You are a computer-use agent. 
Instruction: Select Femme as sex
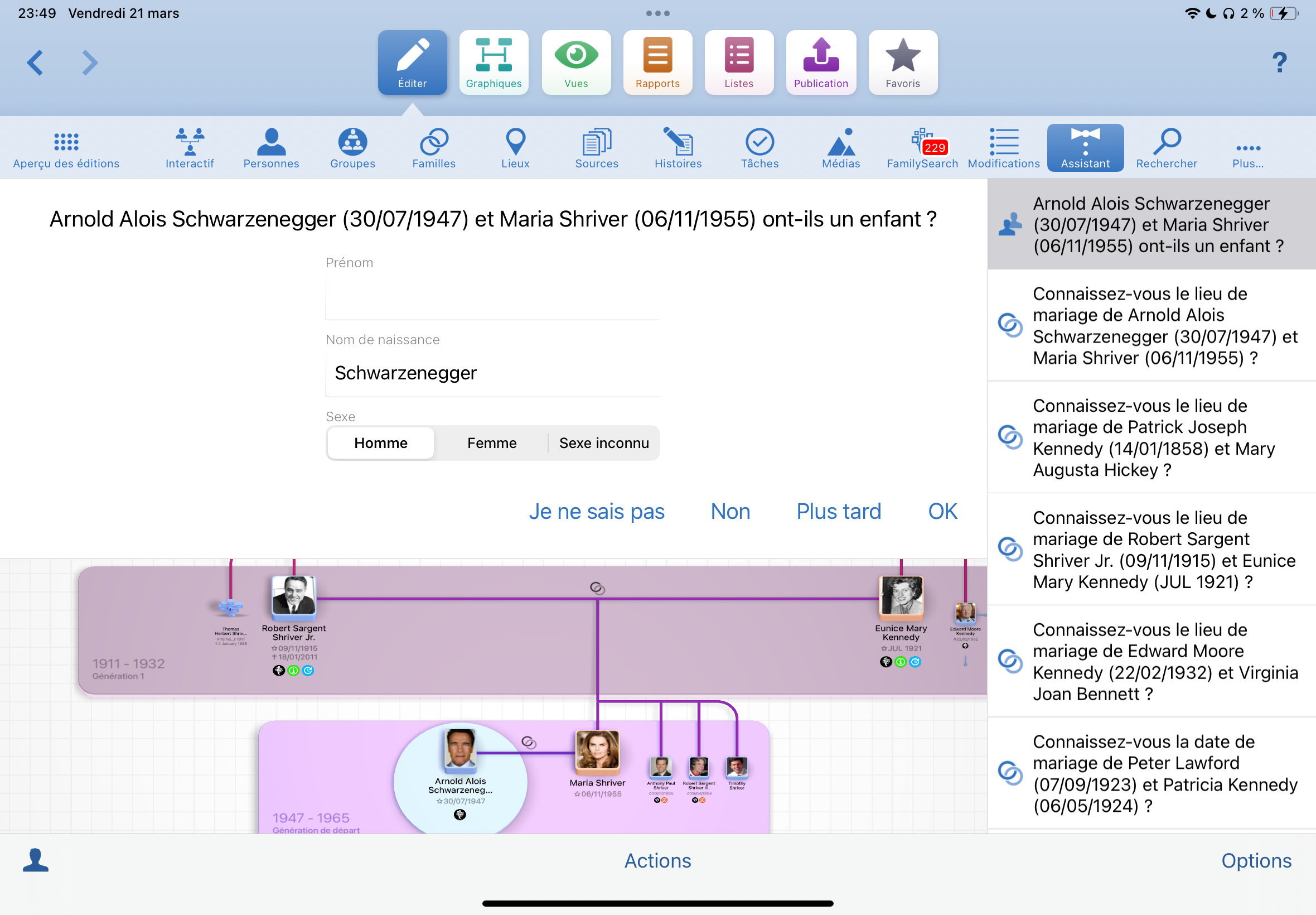click(492, 443)
